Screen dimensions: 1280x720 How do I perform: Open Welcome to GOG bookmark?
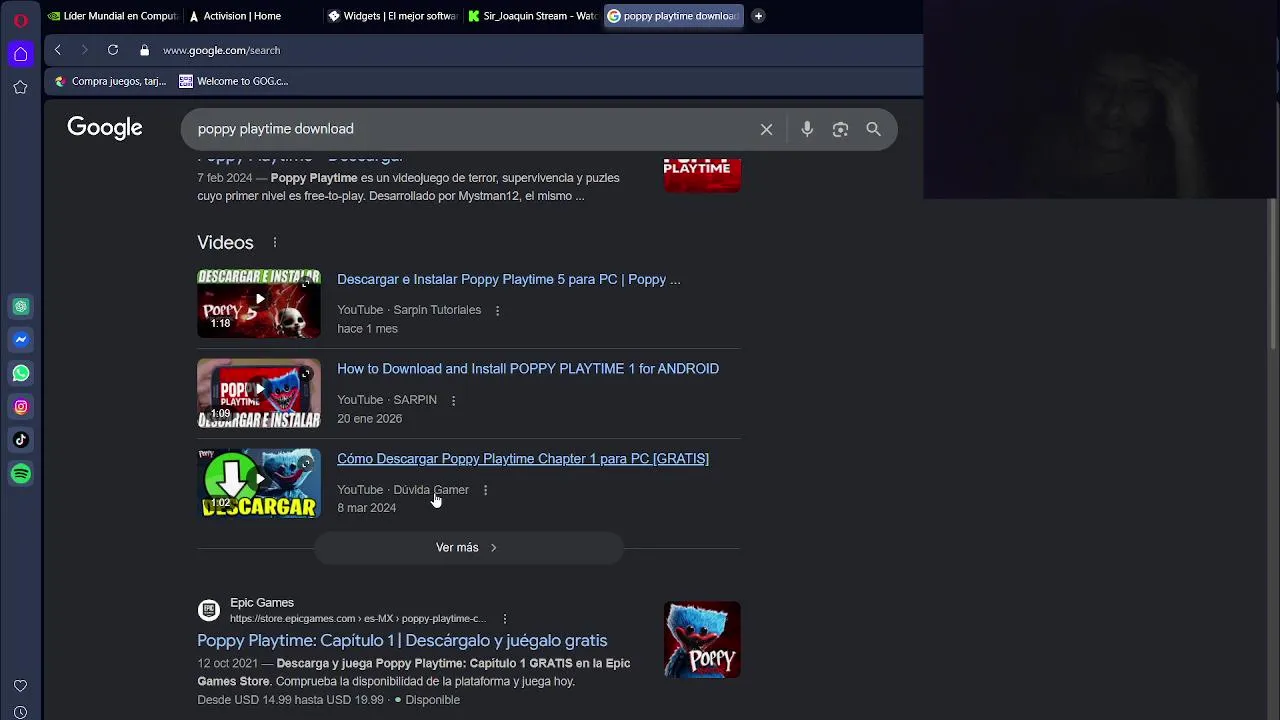tap(233, 81)
